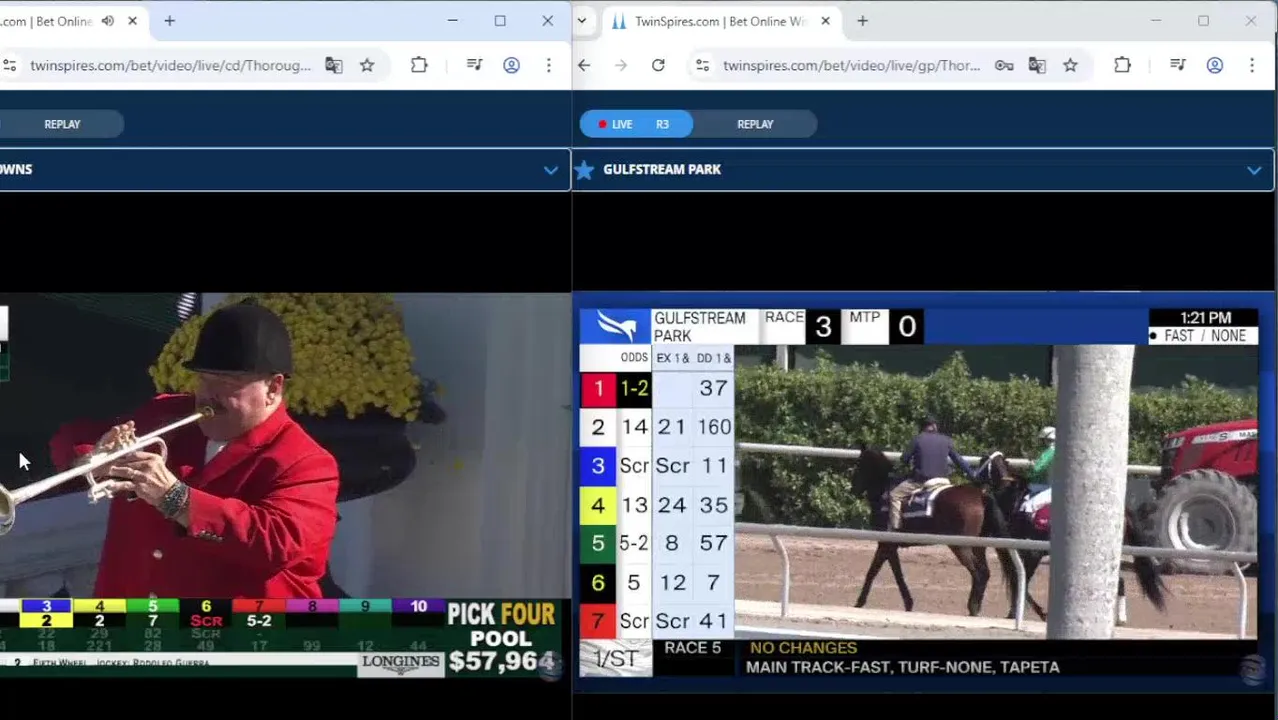1278x720 pixels.
Task: Switch to LIVE R3 video in right window
Action: [x=636, y=124]
